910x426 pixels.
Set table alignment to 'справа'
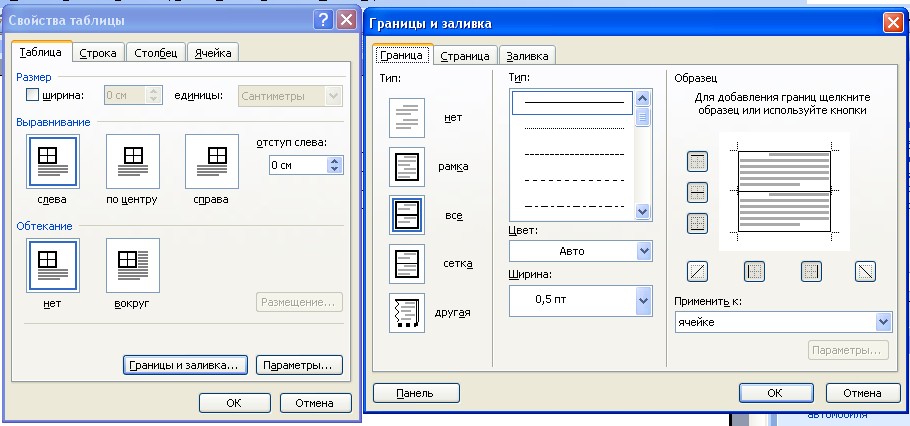(211, 161)
